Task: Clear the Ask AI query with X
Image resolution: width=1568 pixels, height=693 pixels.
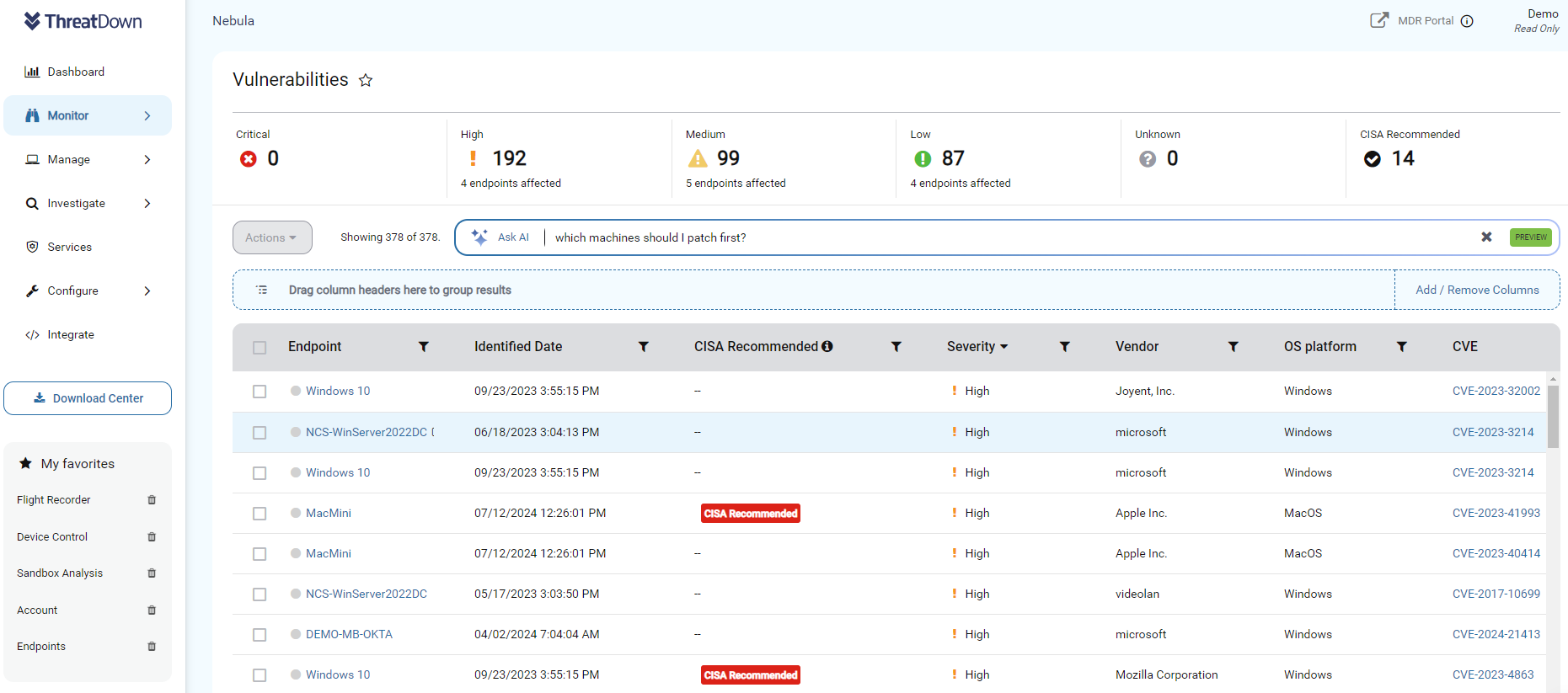Action: tap(1486, 237)
